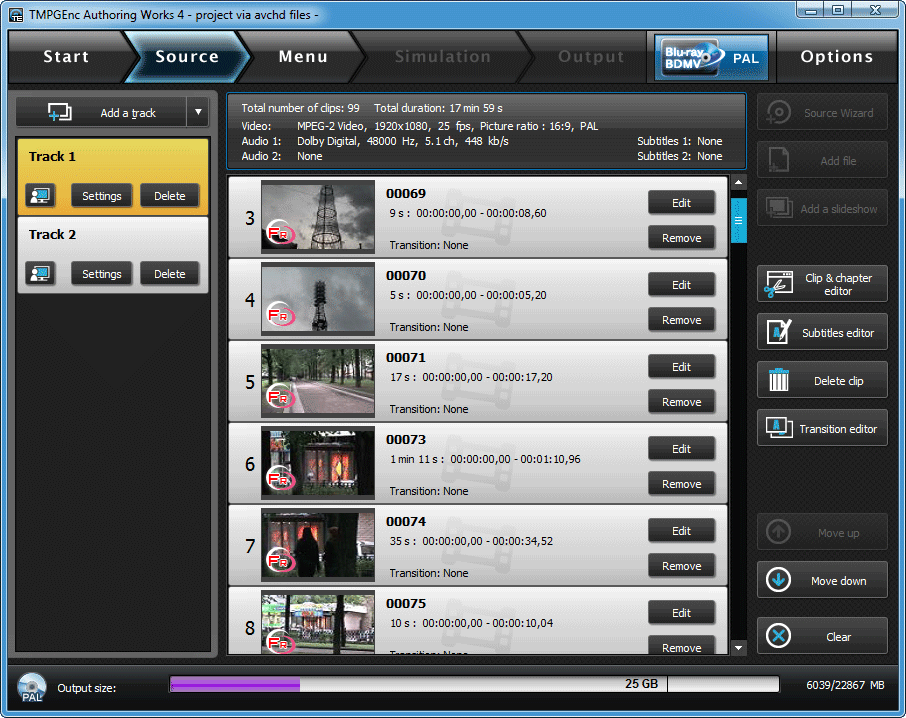Click the Blu-ray BDMV PAL format badge
Image resolution: width=906 pixels, height=718 pixels.
[x=711, y=57]
